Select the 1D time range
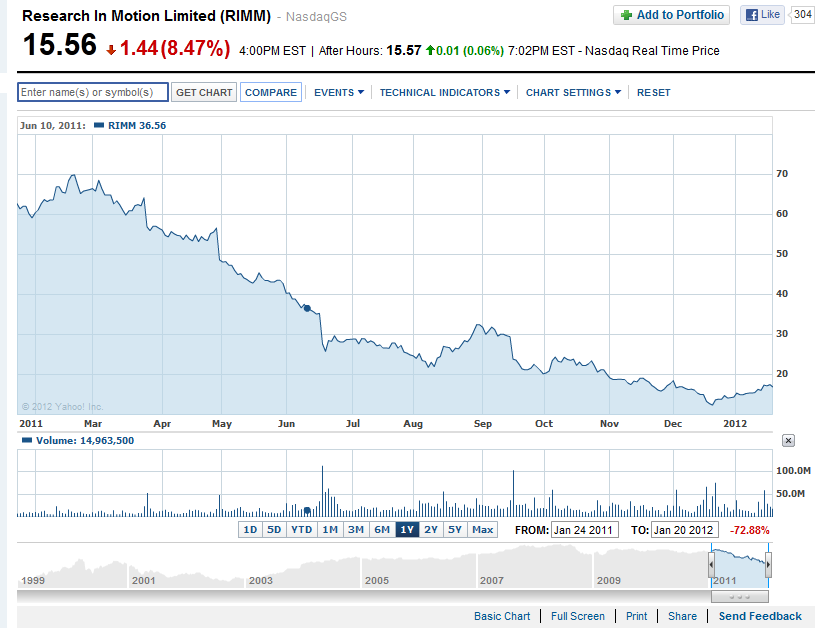 pos(251,530)
